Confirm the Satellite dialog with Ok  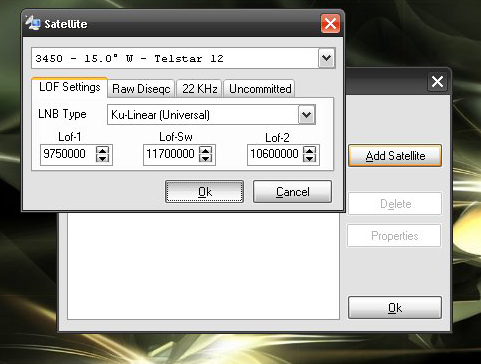(204, 192)
